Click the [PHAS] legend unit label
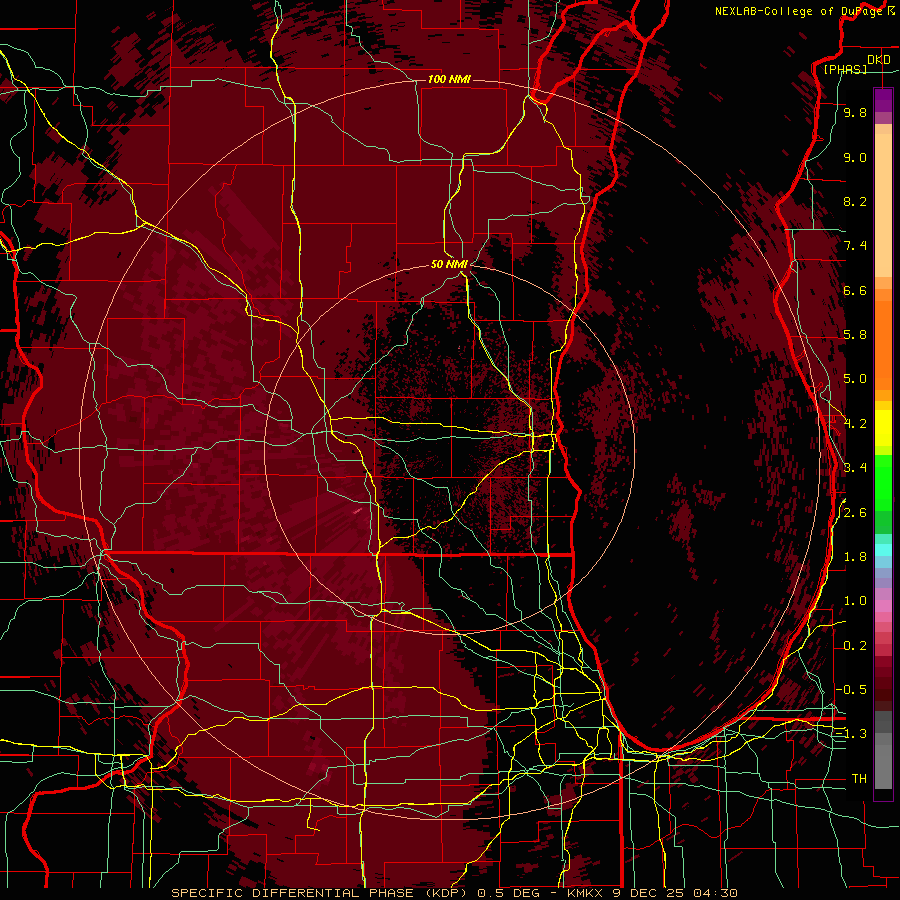The height and width of the screenshot is (900, 900). coord(845,69)
